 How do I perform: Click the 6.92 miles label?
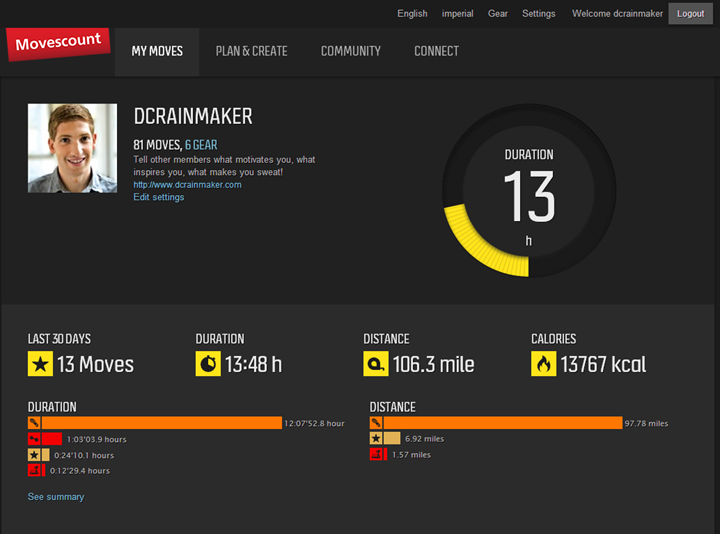(425, 439)
